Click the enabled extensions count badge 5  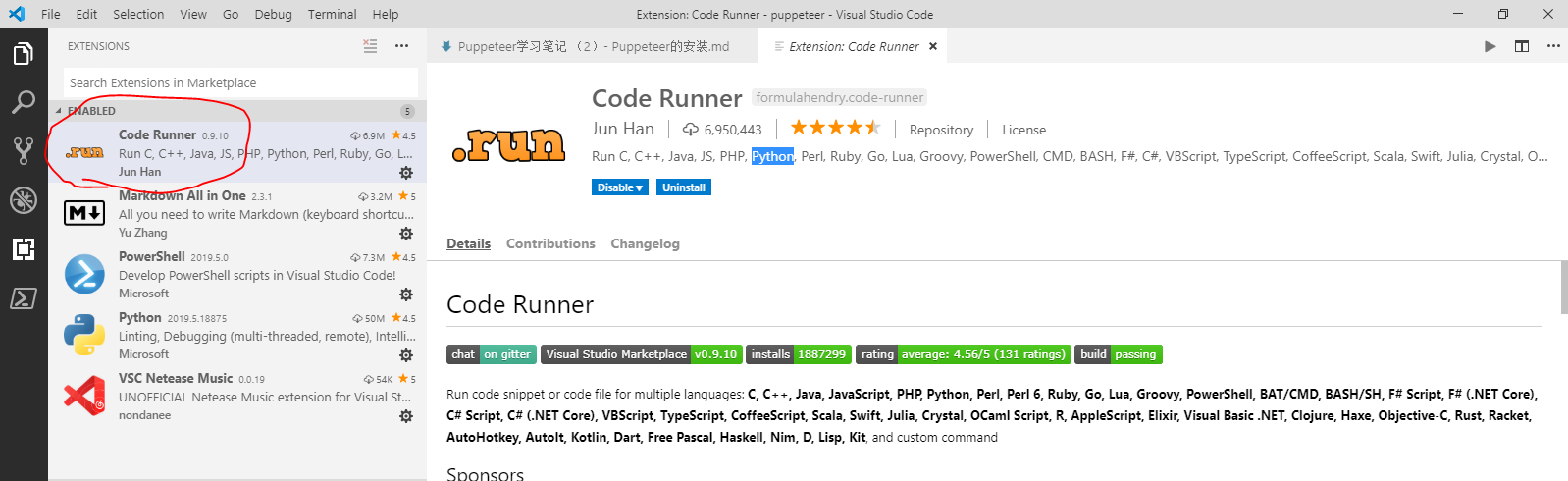click(x=408, y=111)
